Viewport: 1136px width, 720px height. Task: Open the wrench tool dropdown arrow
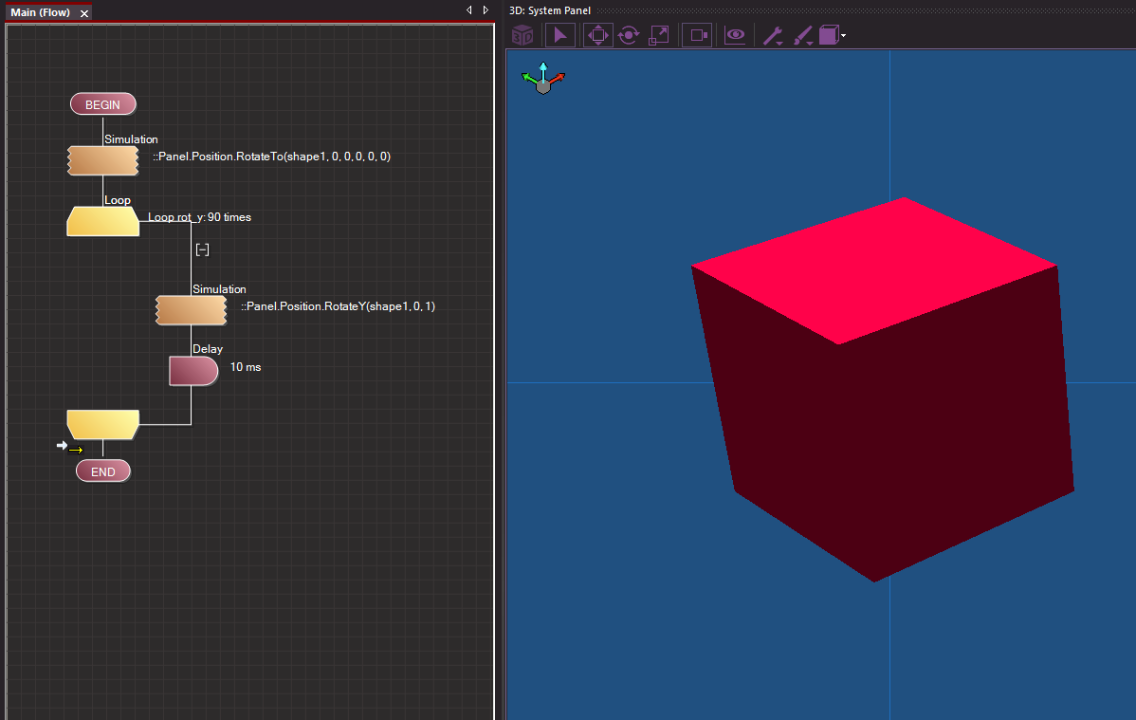[780, 42]
